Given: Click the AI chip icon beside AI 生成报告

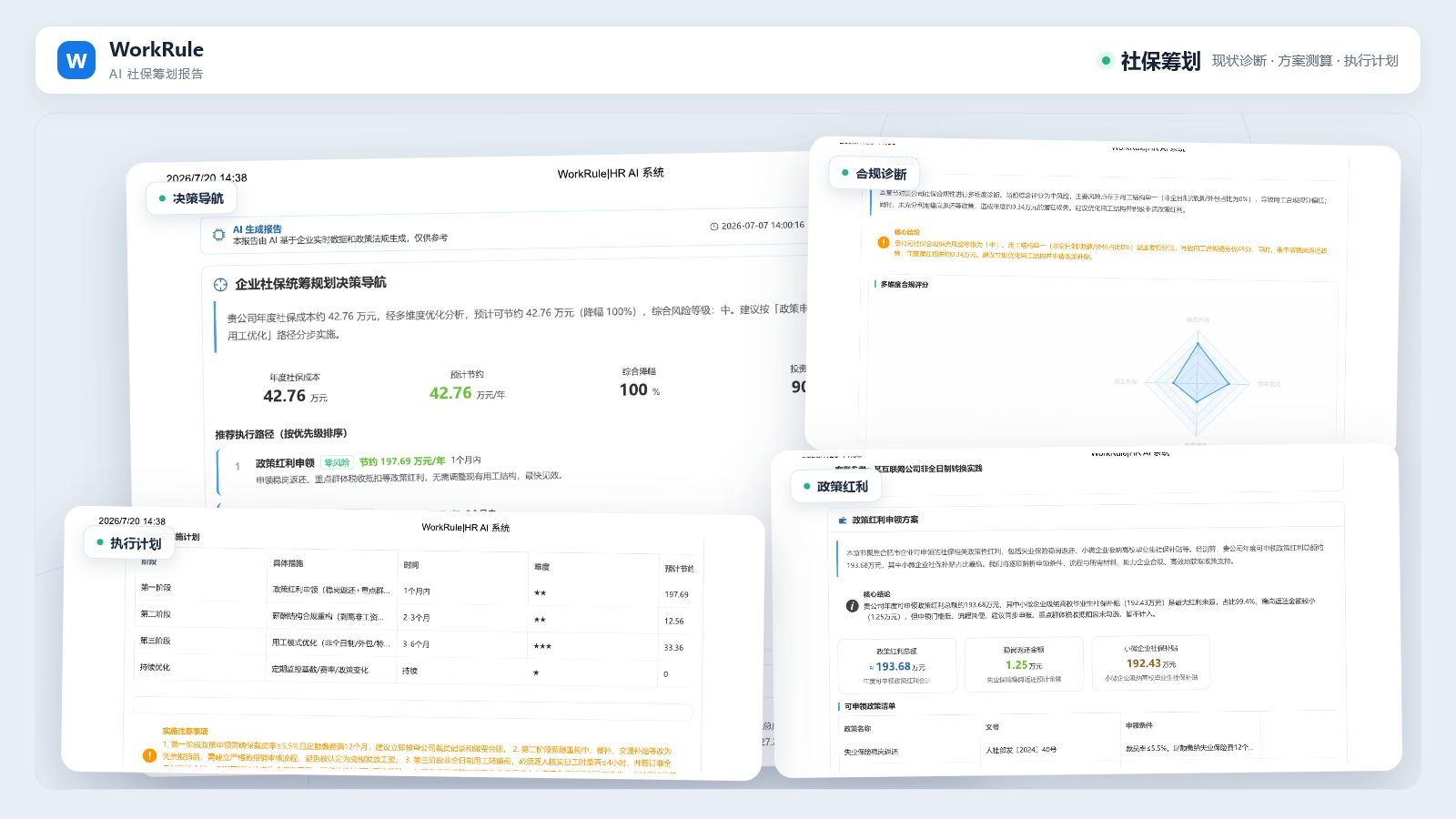Looking at the screenshot, I should 218,235.
